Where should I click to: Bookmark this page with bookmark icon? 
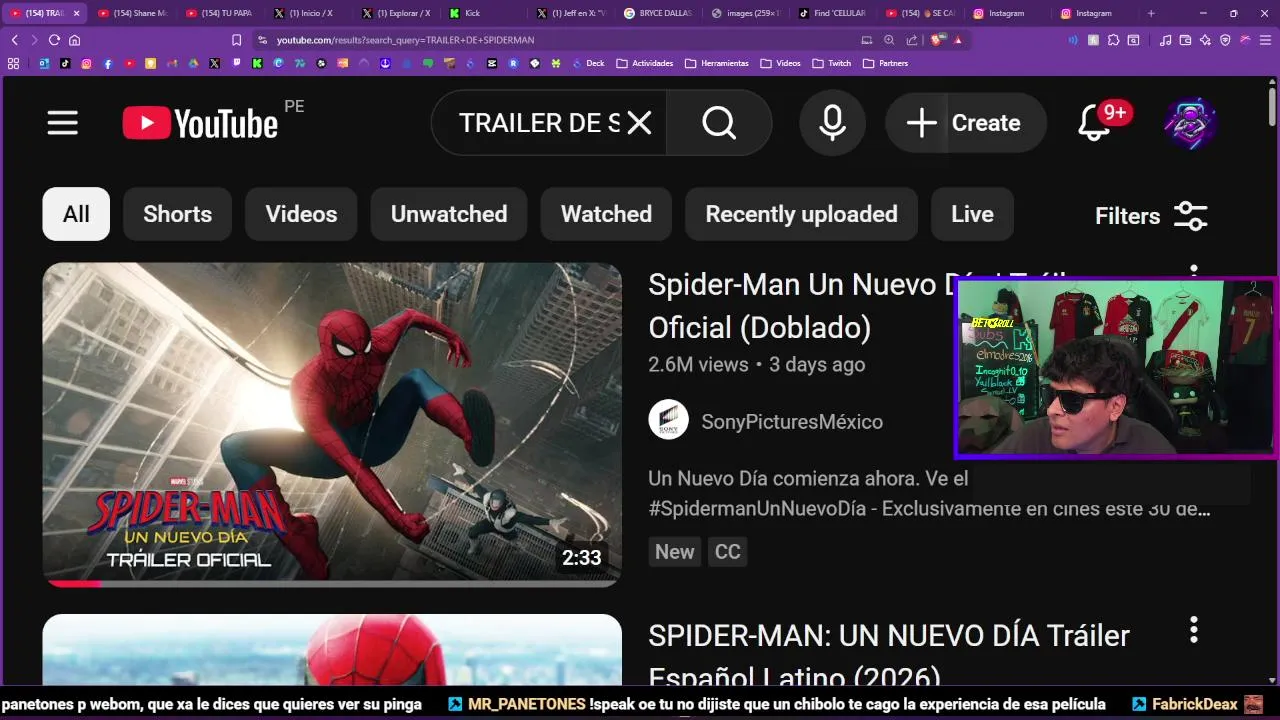pyautogui.click(x=236, y=40)
